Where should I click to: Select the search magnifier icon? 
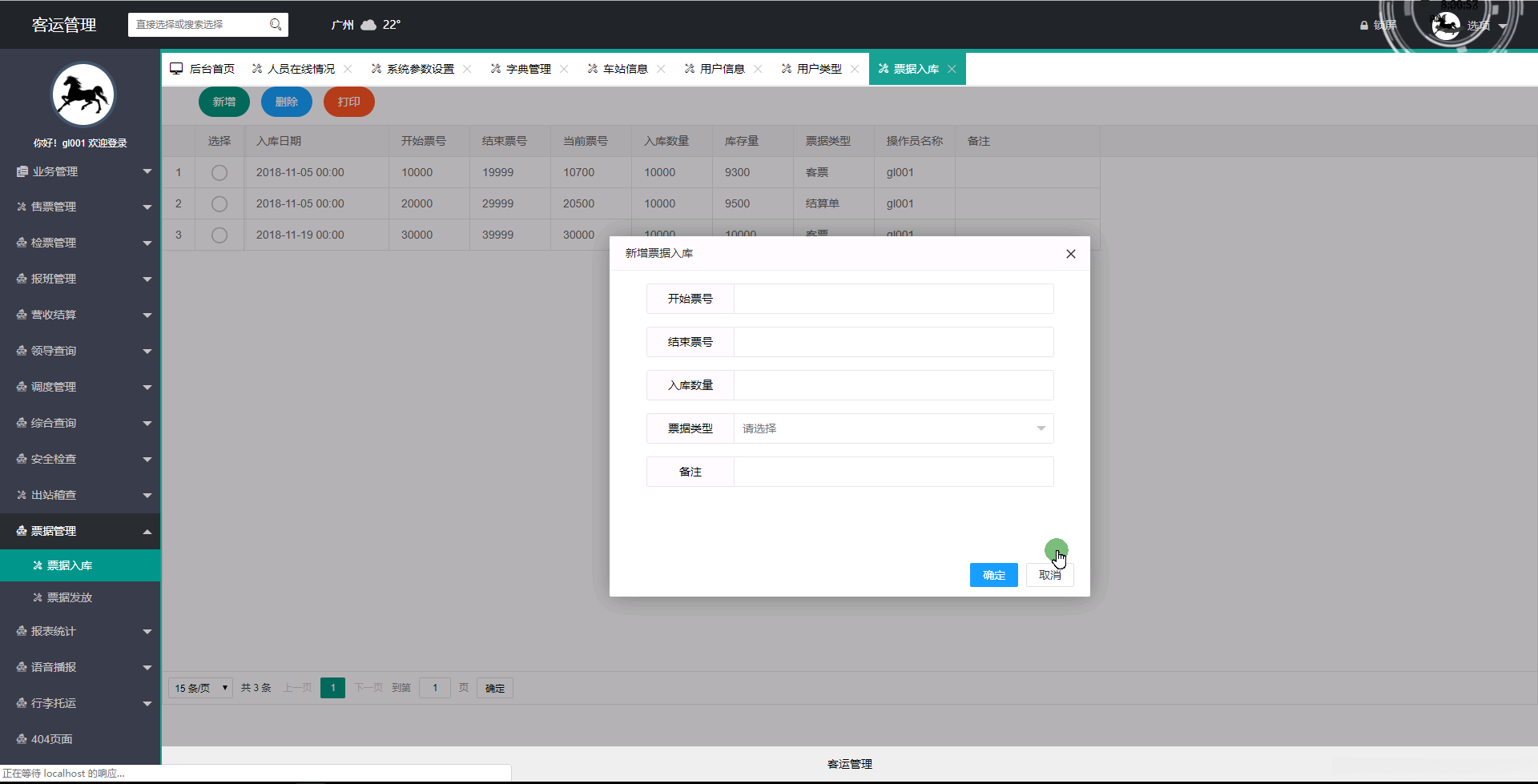click(x=276, y=25)
